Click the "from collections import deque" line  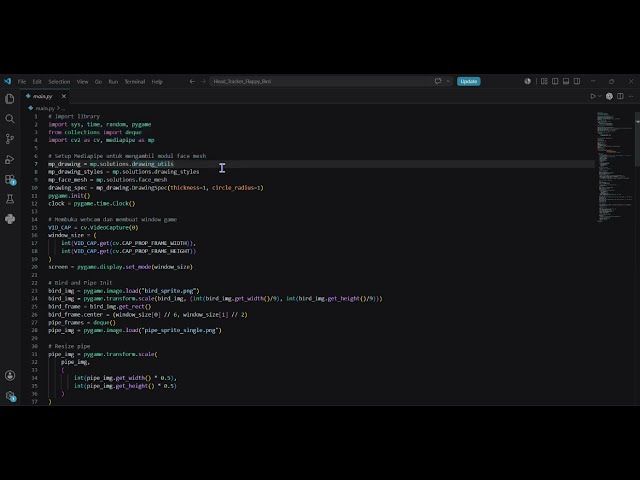tap(95, 132)
